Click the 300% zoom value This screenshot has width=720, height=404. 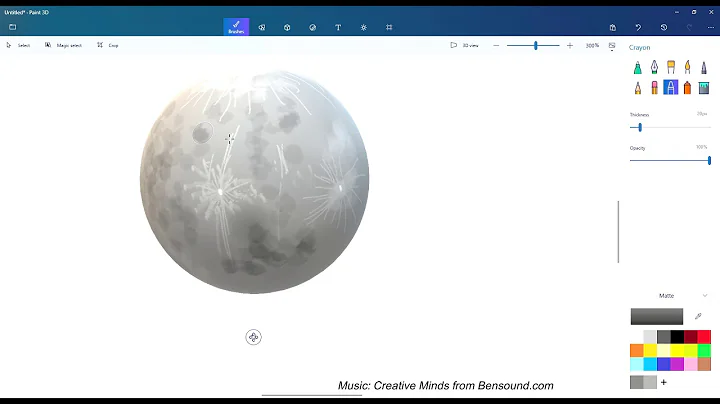592,45
